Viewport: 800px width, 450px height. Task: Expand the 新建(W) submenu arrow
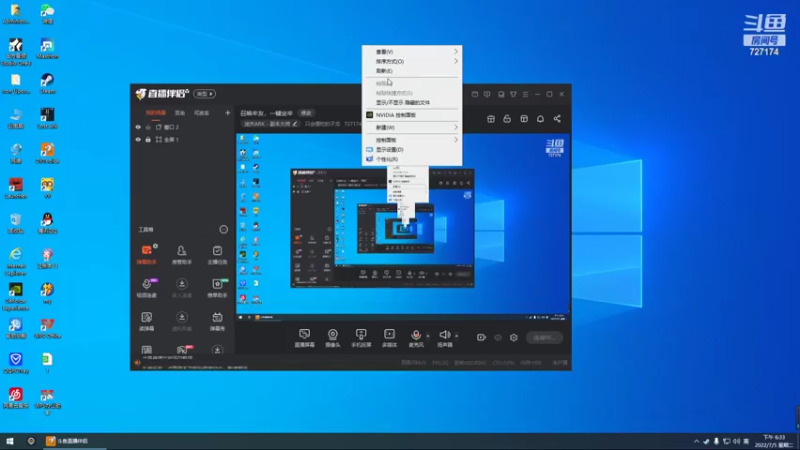pyautogui.click(x=456, y=128)
